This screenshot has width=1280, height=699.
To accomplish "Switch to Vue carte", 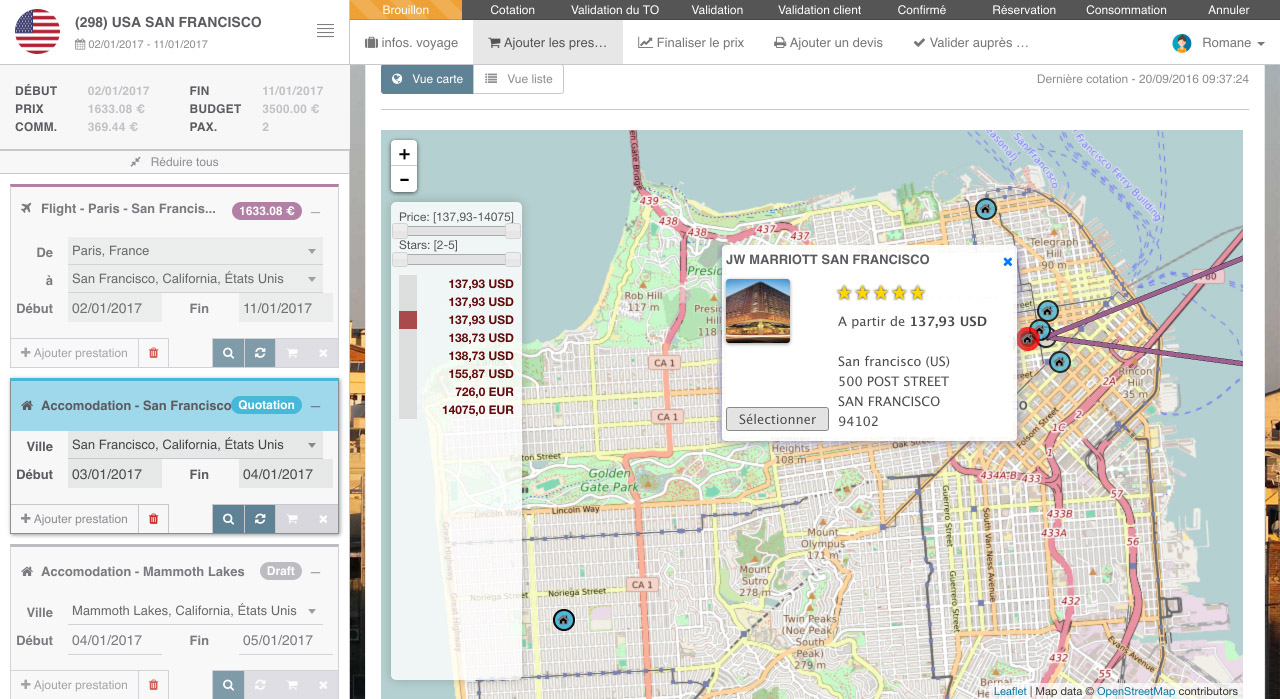I will pyautogui.click(x=427, y=79).
